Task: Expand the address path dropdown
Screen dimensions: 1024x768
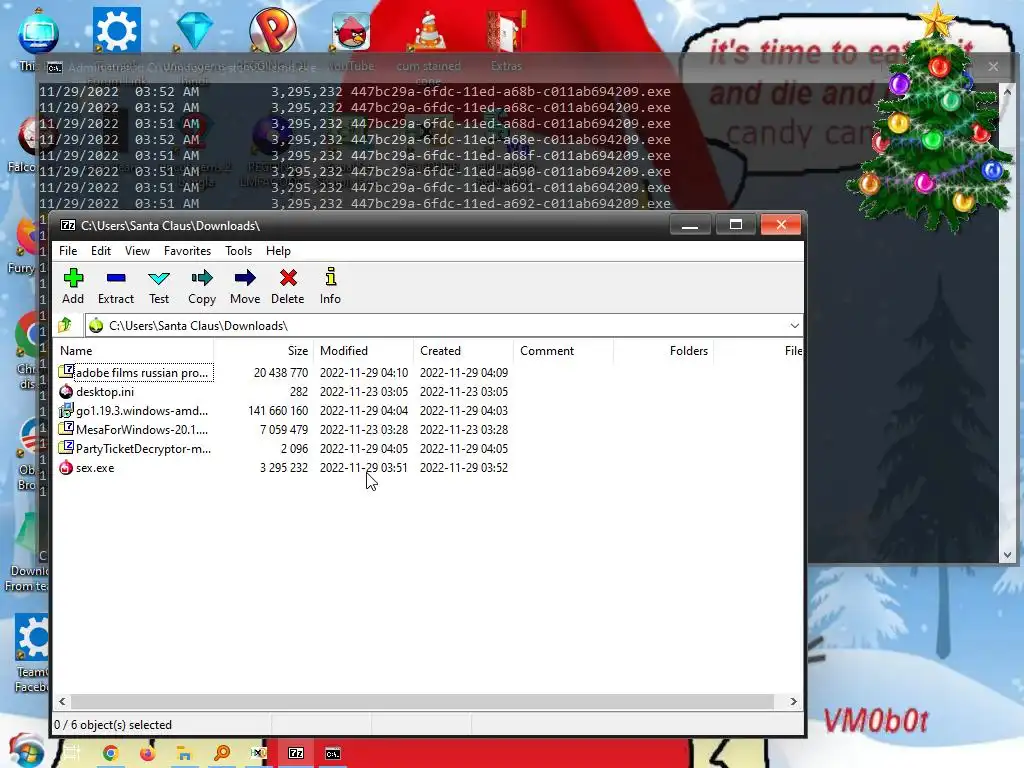Action: 794,325
